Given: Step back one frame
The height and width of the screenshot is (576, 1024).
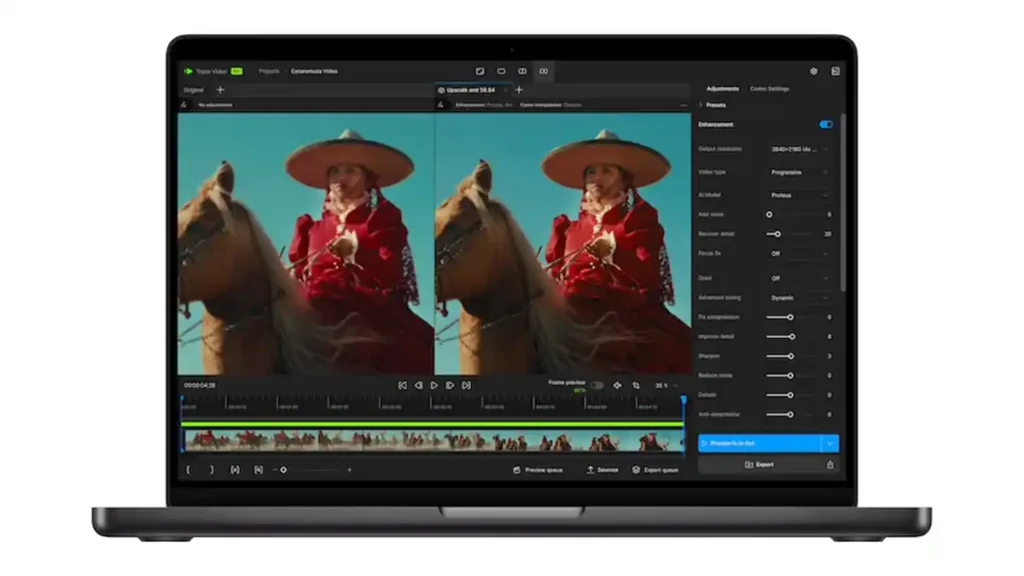Looking at the screenshot, I should coord(418,385).
